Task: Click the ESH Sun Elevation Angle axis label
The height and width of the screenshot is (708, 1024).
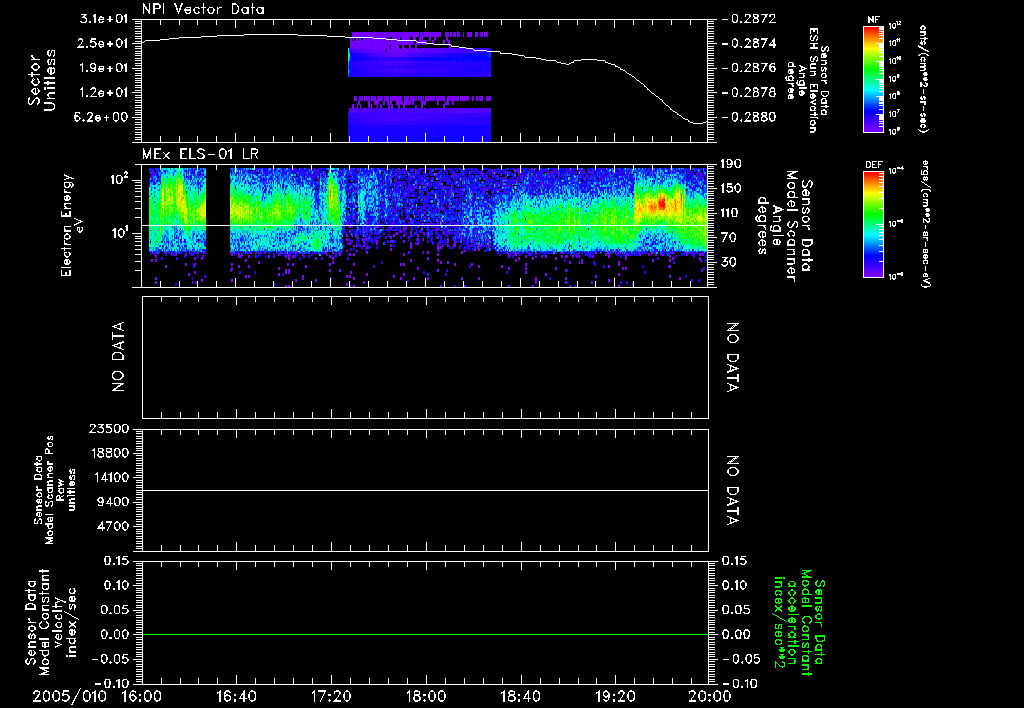Action: [807, 80]
